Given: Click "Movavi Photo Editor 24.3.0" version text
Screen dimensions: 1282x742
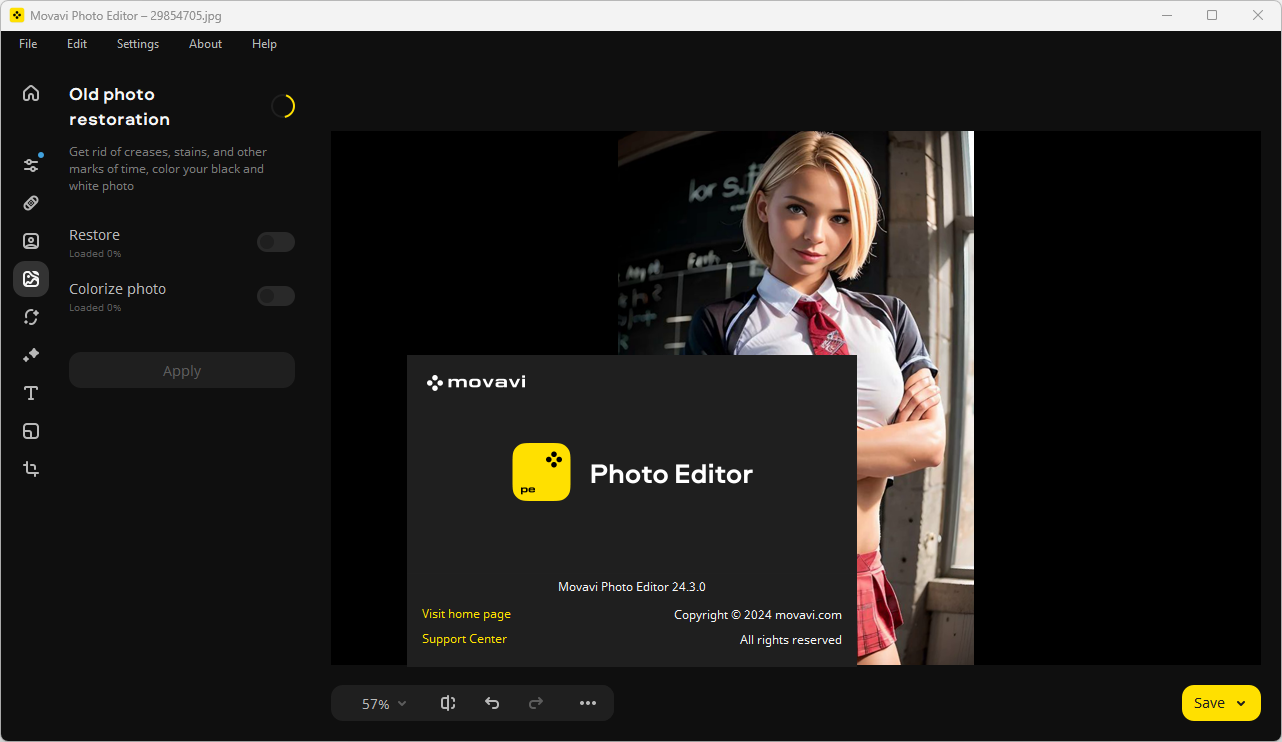Looking at the screenshot, I should pos(632,587).
